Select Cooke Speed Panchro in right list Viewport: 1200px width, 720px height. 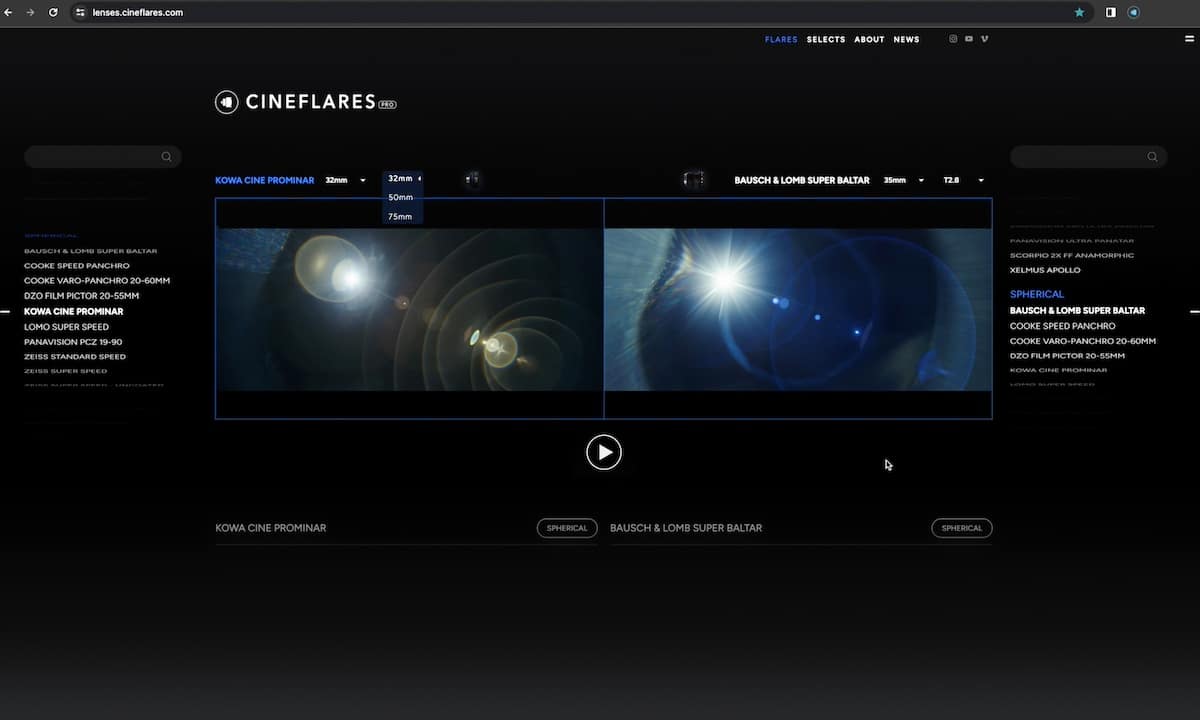1062,326
